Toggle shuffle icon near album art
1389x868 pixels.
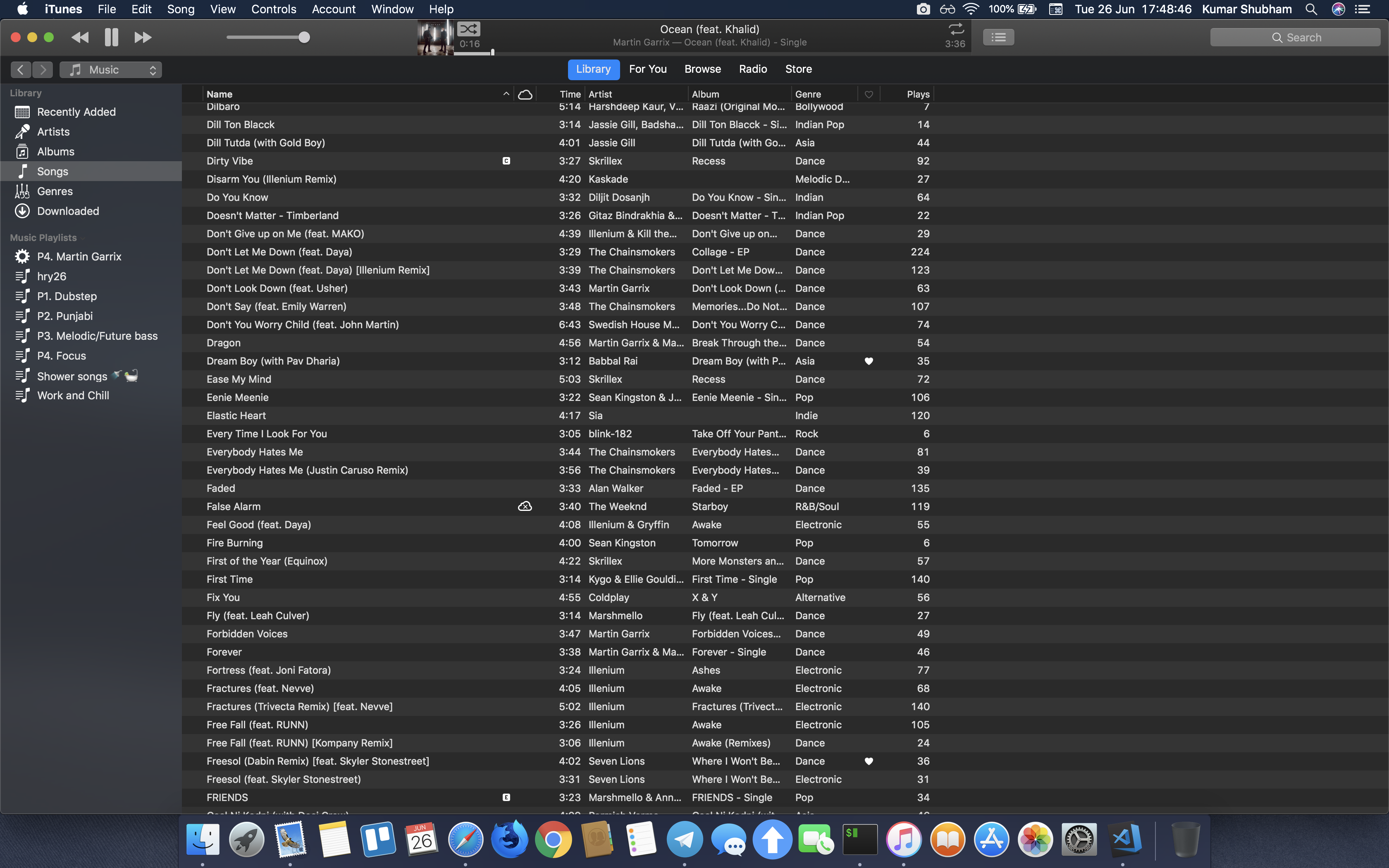[469, 29]
